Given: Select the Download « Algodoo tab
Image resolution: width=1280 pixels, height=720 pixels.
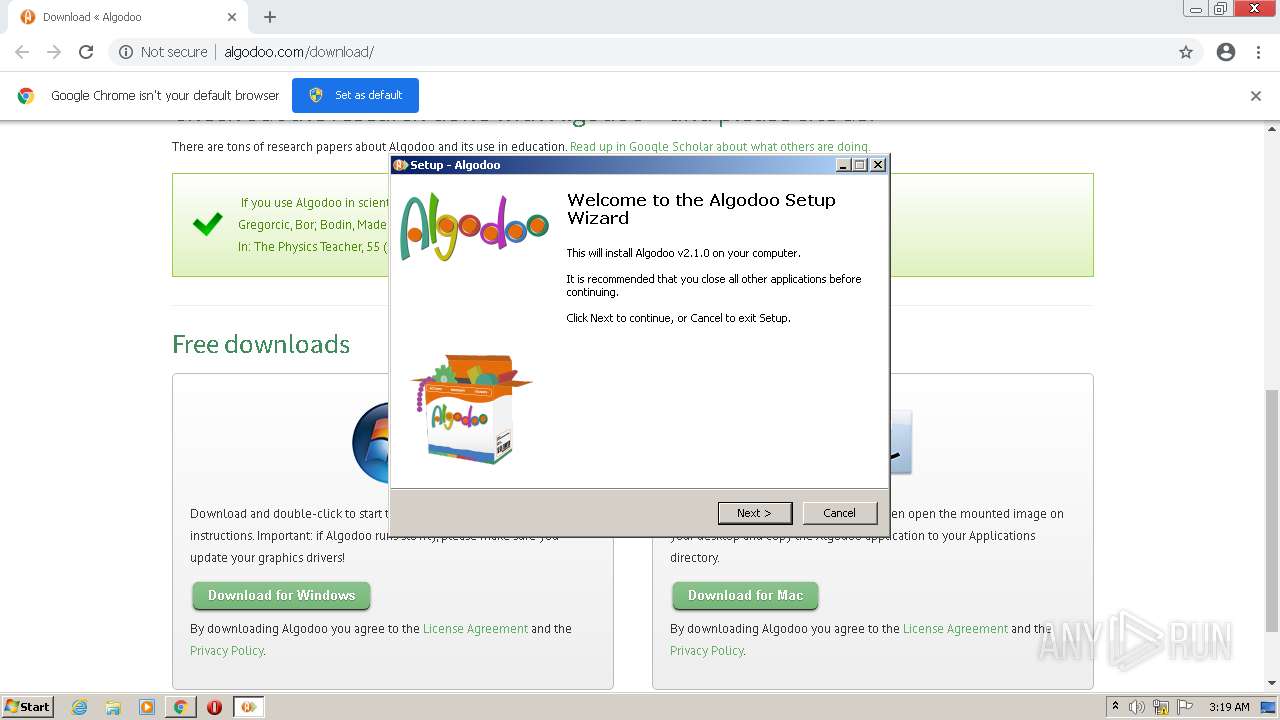Looking at the screenshot, I should (x=128, y=17).
